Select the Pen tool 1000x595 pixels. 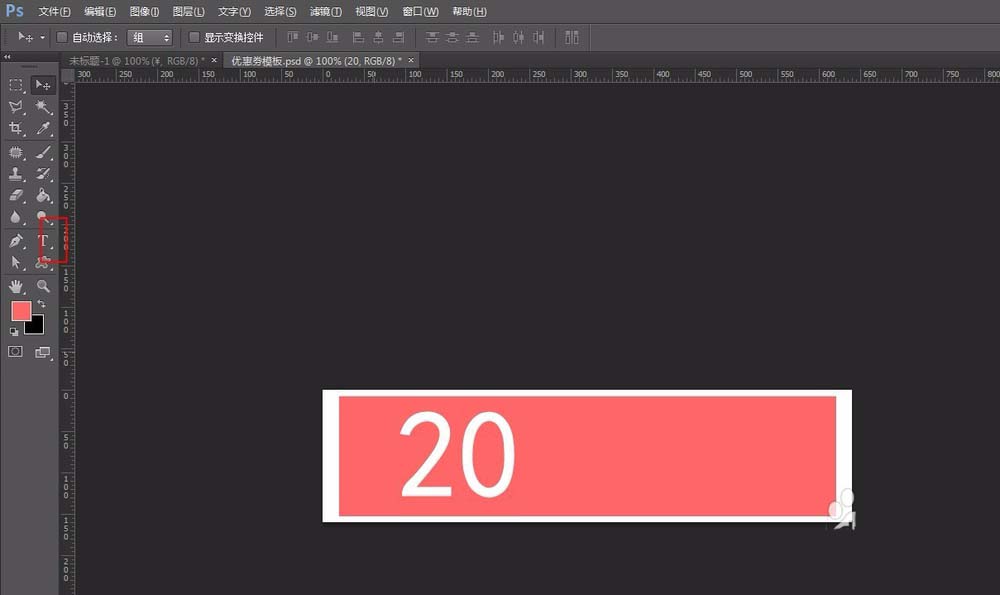point(16,241)
